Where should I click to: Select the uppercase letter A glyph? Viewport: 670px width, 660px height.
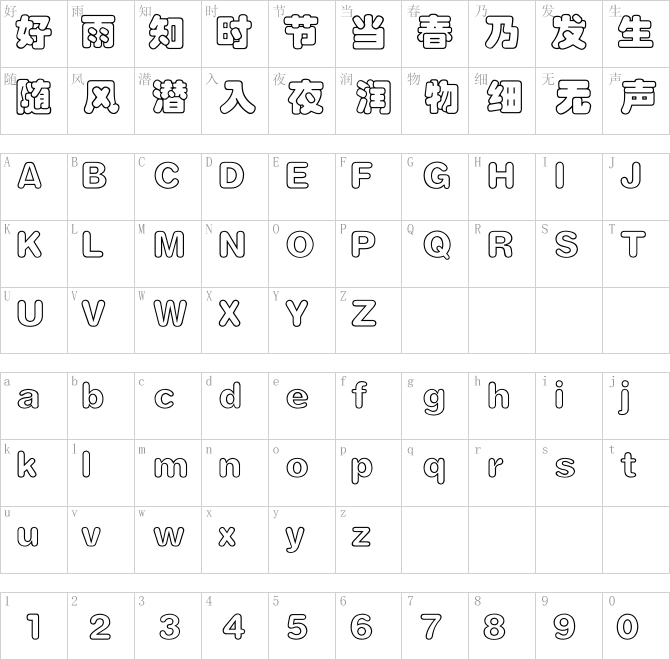(x=29, y=175)
